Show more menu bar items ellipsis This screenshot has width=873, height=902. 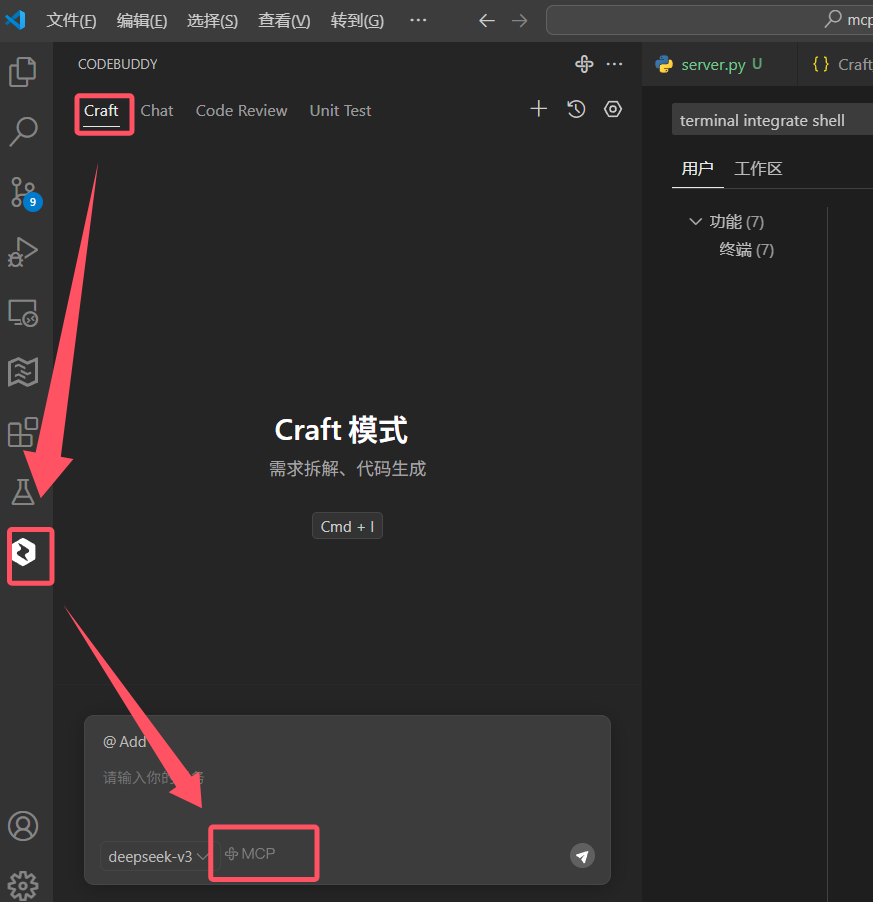tap(418, 20)
